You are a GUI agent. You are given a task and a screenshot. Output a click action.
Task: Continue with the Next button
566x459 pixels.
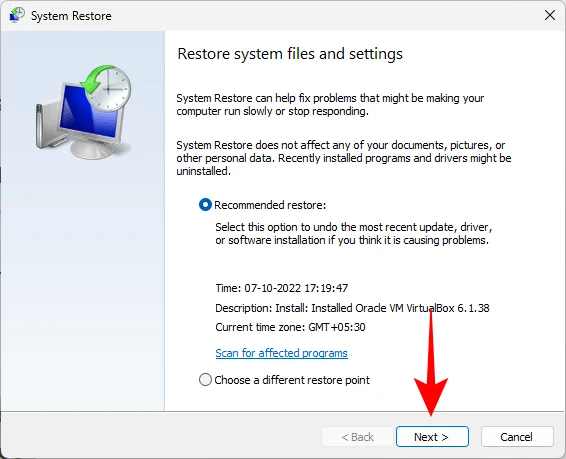432,437
